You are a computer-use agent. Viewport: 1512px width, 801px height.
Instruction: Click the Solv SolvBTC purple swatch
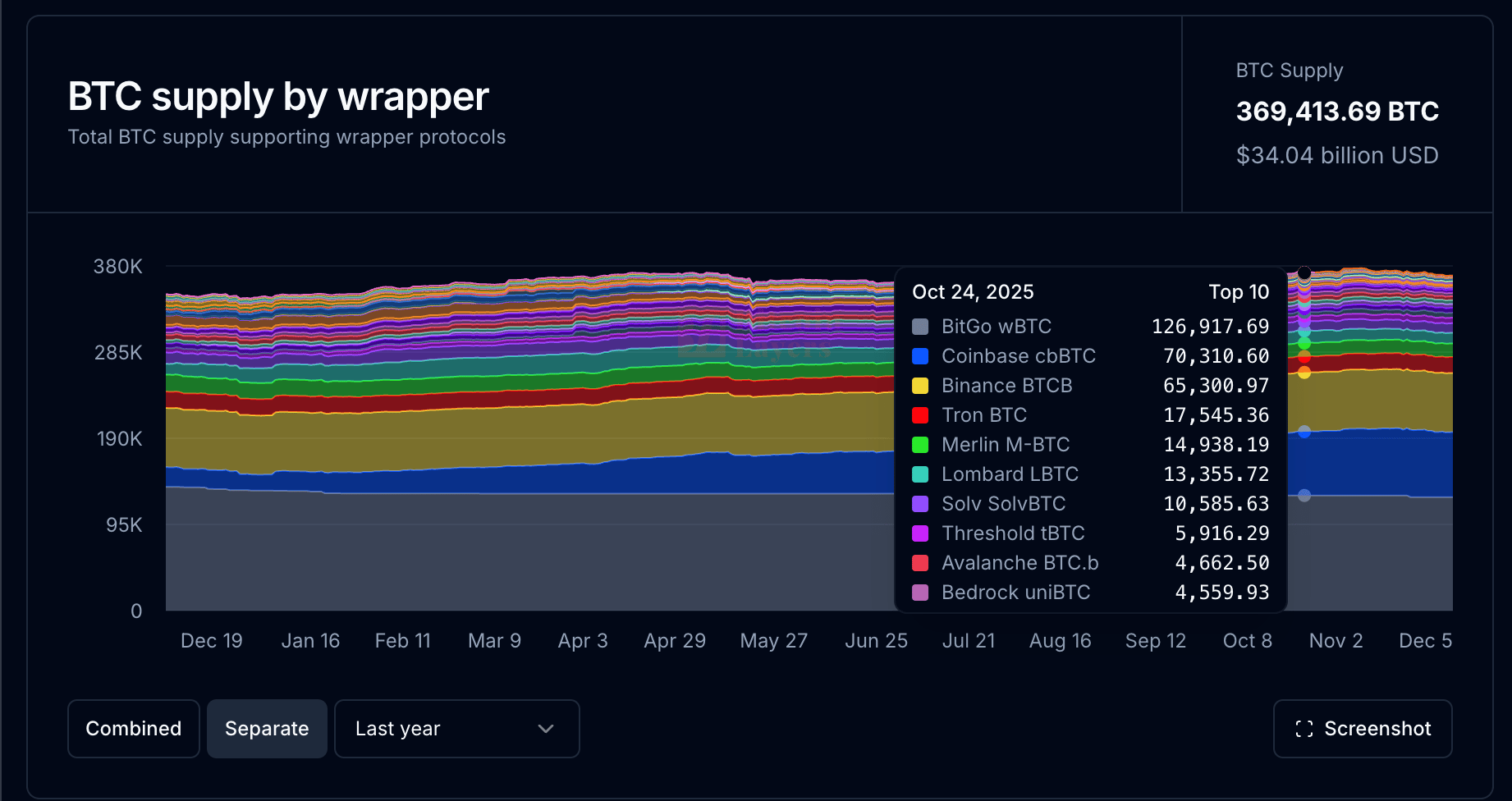(920, 504)
